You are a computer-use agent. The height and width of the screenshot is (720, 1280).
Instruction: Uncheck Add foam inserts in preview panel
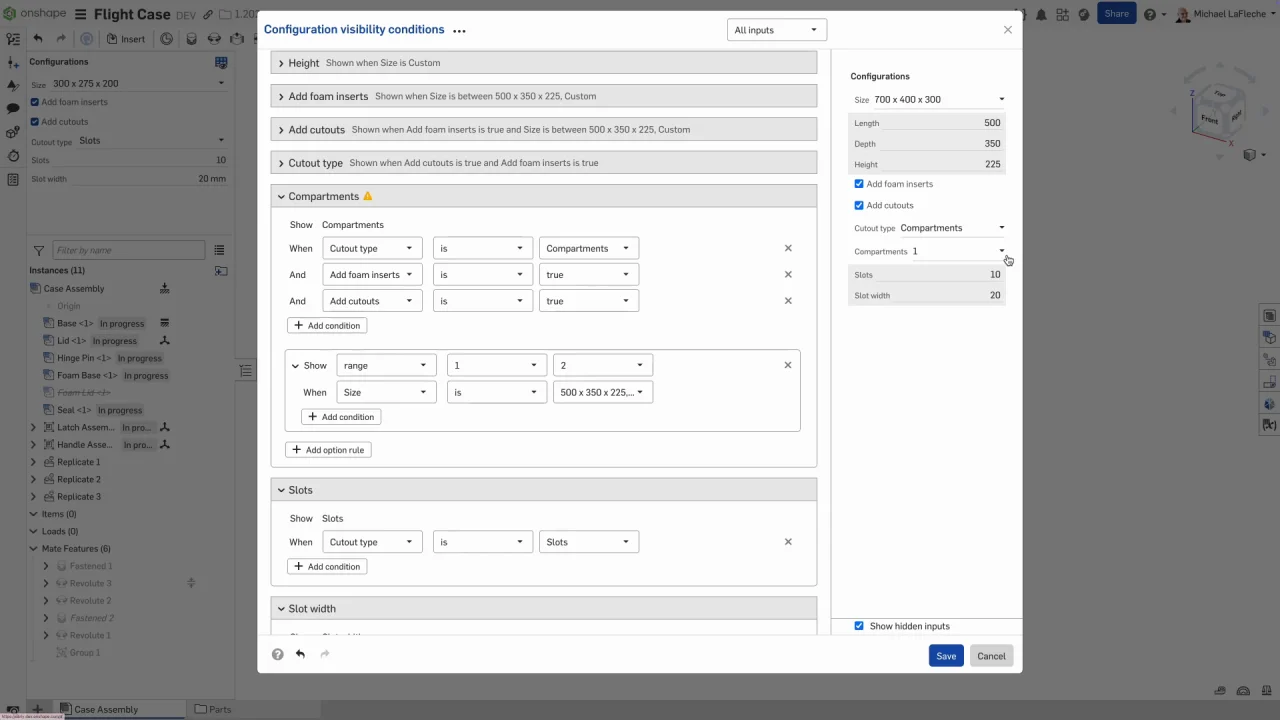coord(859,184)
